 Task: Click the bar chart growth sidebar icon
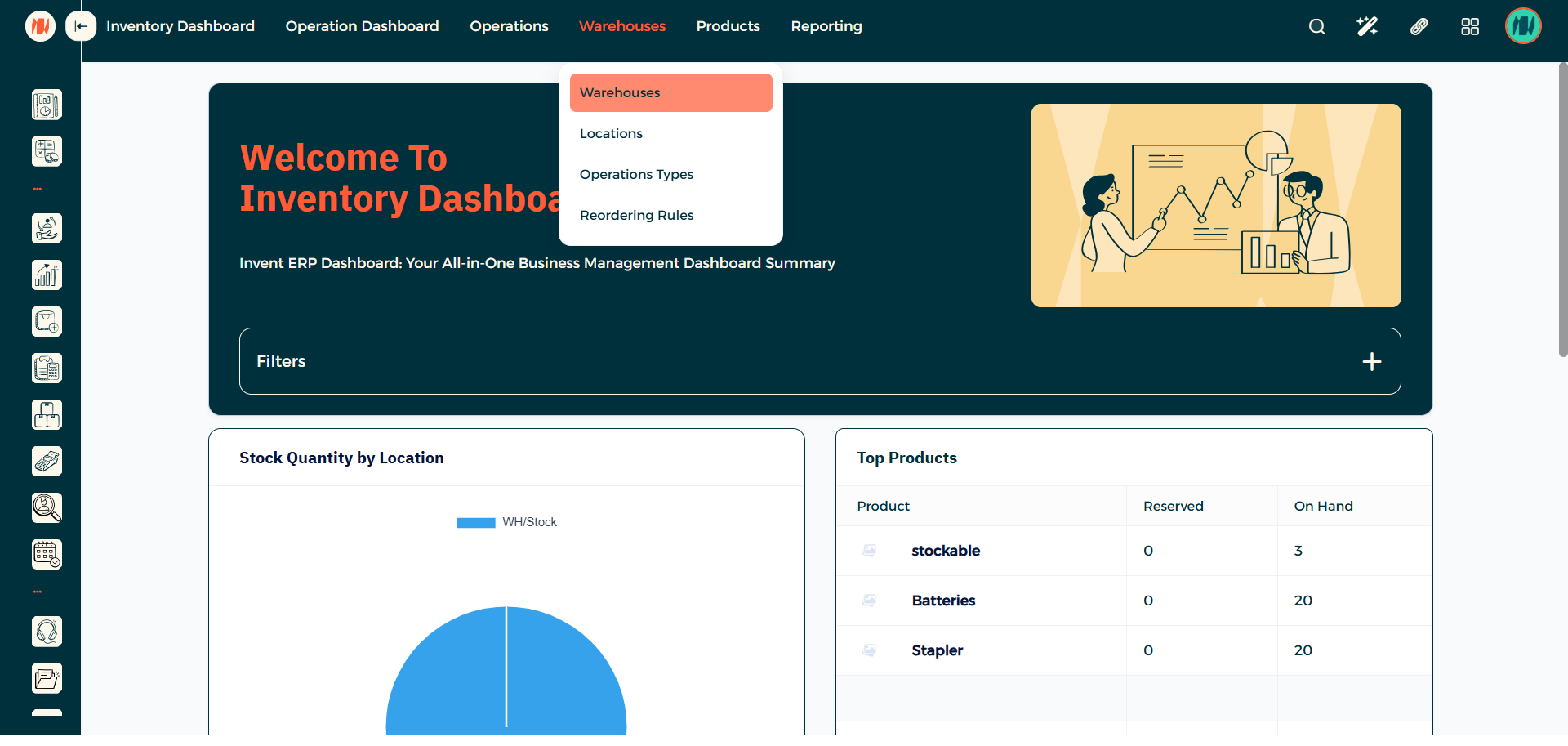pyautogui.click(x=47, y=275)
